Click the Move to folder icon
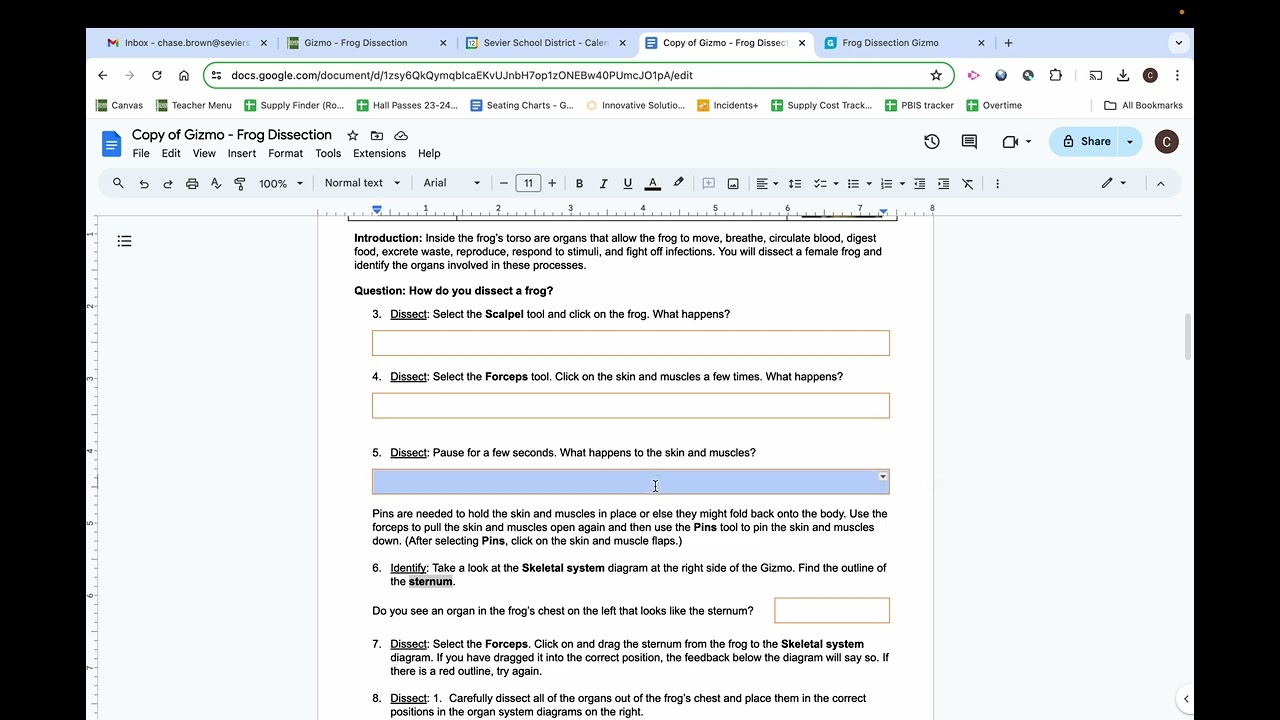This screenshot has width=1280, height=720. click(x=377, y=135)
